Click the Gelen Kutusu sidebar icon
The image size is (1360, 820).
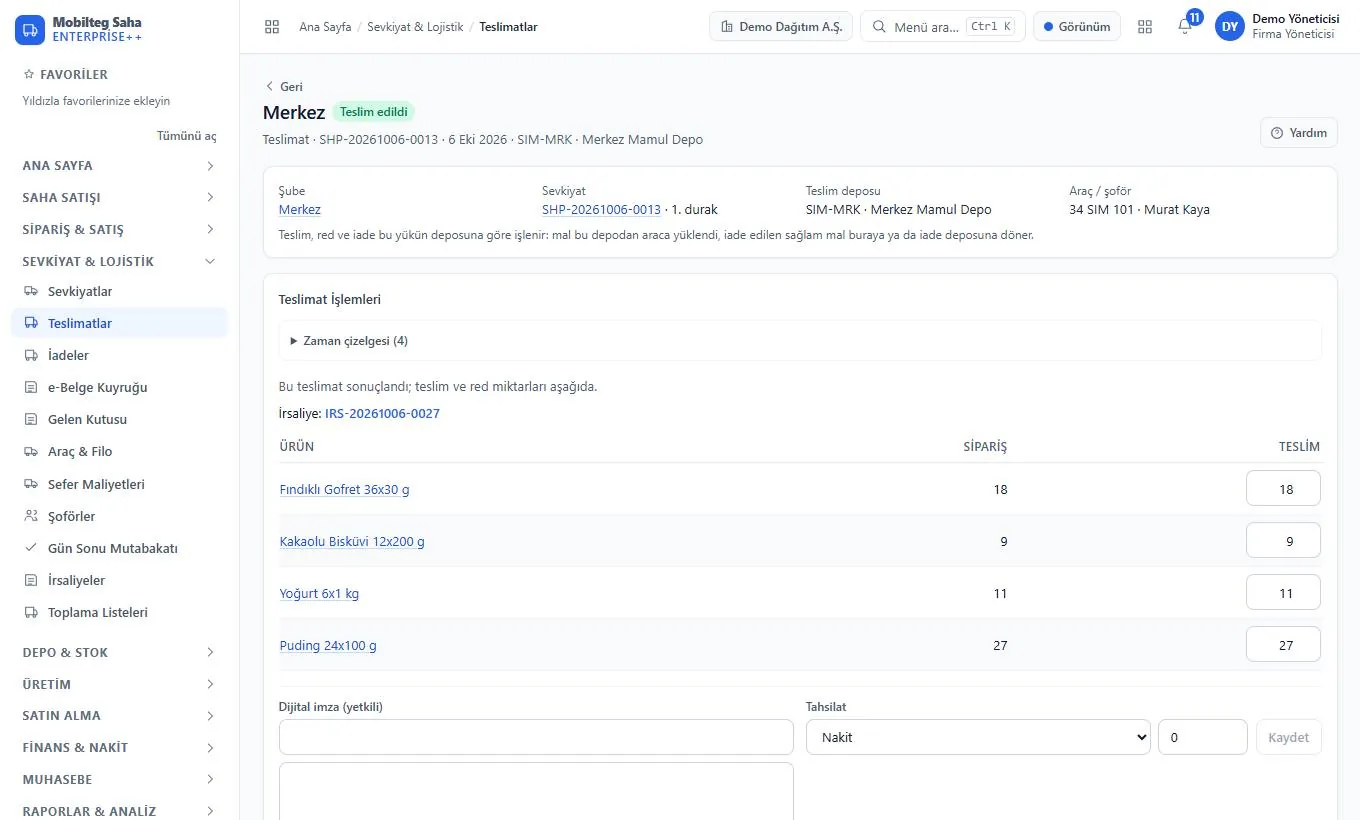tap(30, 420)
